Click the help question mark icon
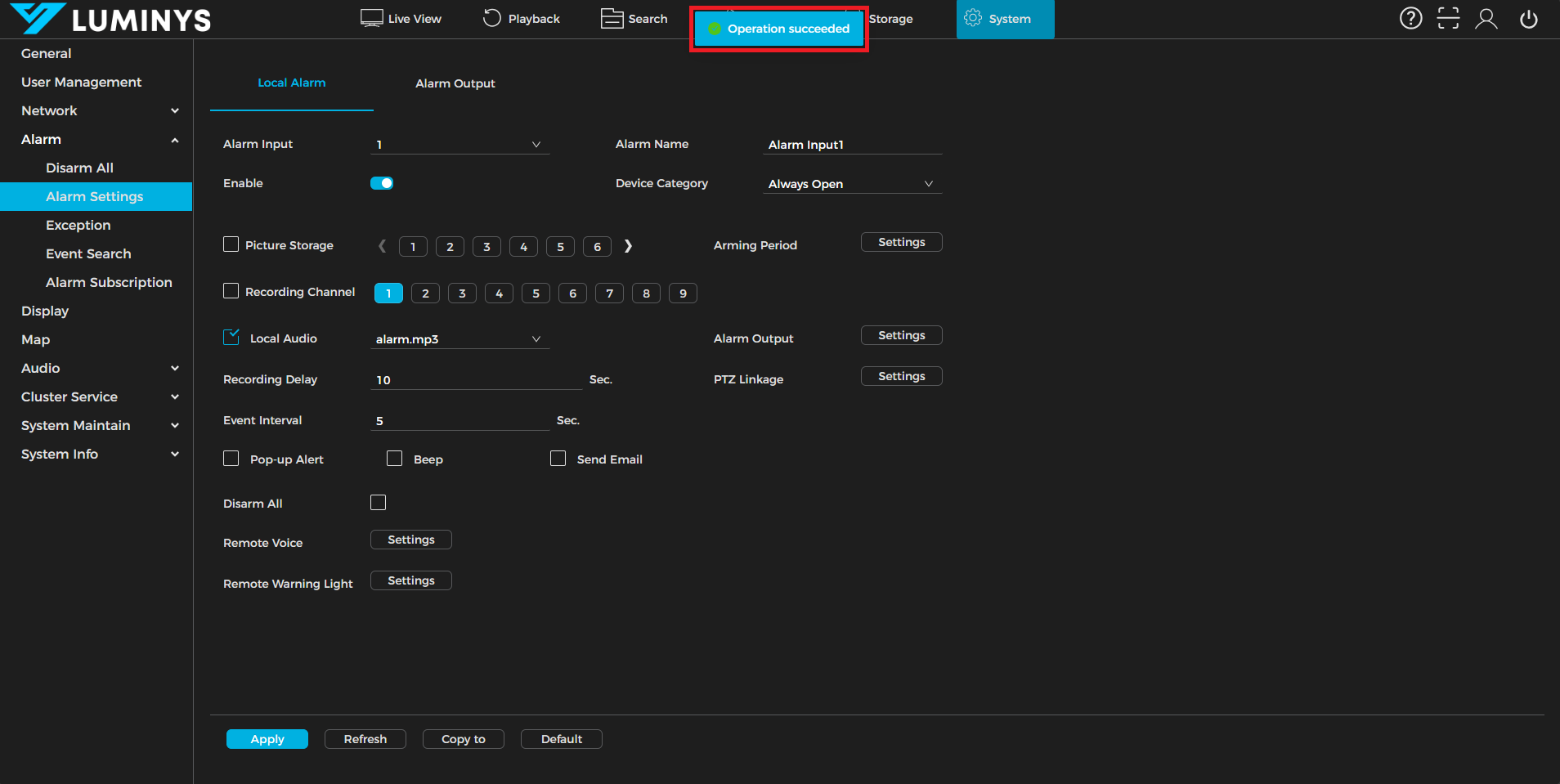Screen dimensions: 1560x784 pyautogui.click(x=1410, y=18)
